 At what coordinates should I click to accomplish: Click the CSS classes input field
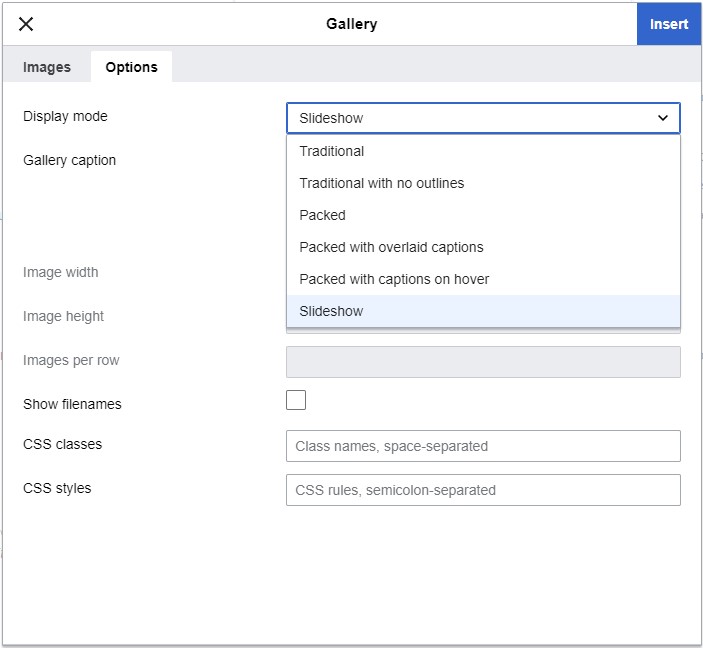tap(483, 446)
